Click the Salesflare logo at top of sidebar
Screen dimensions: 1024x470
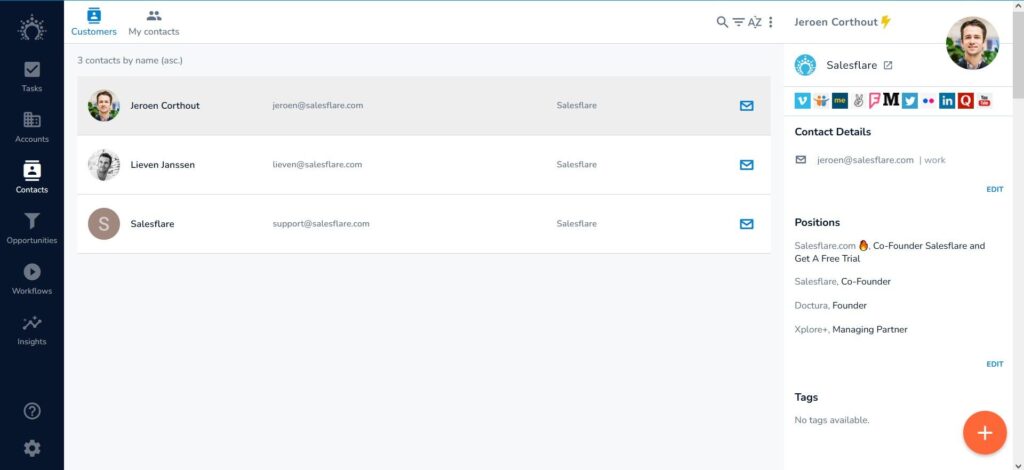coord(31,28)
